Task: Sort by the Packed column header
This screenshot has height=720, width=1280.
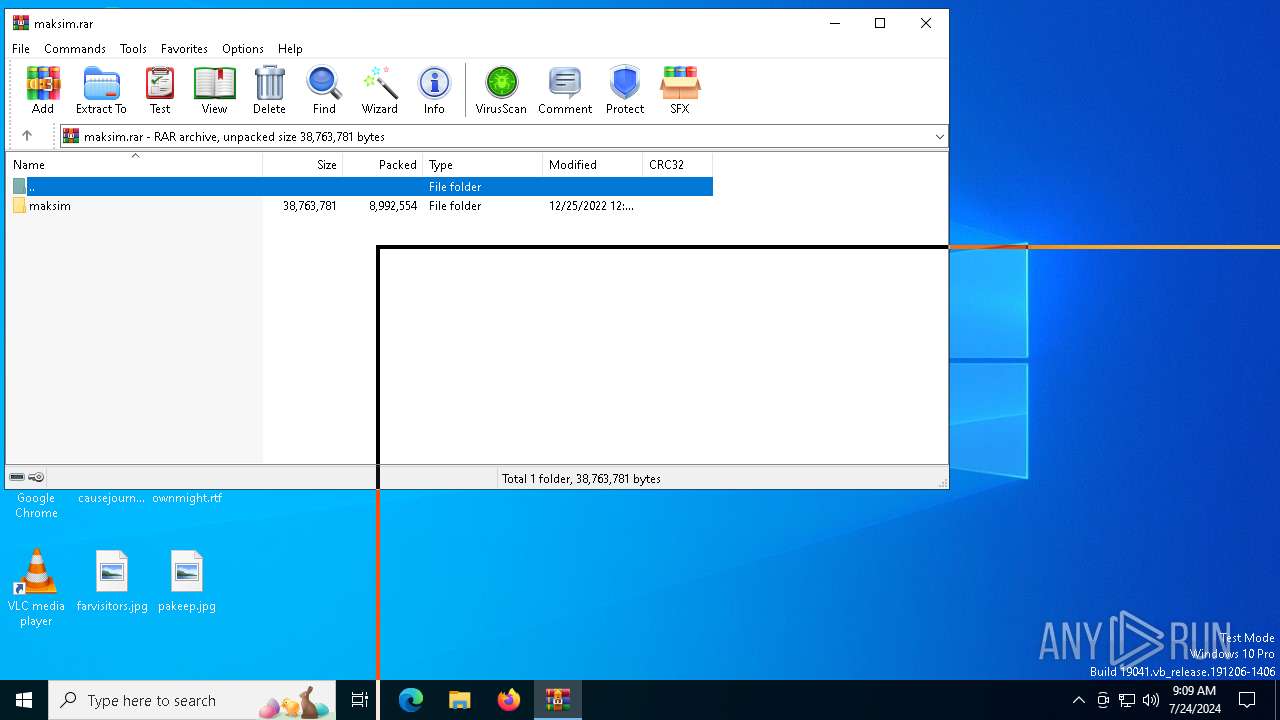Action: (383, 164)
